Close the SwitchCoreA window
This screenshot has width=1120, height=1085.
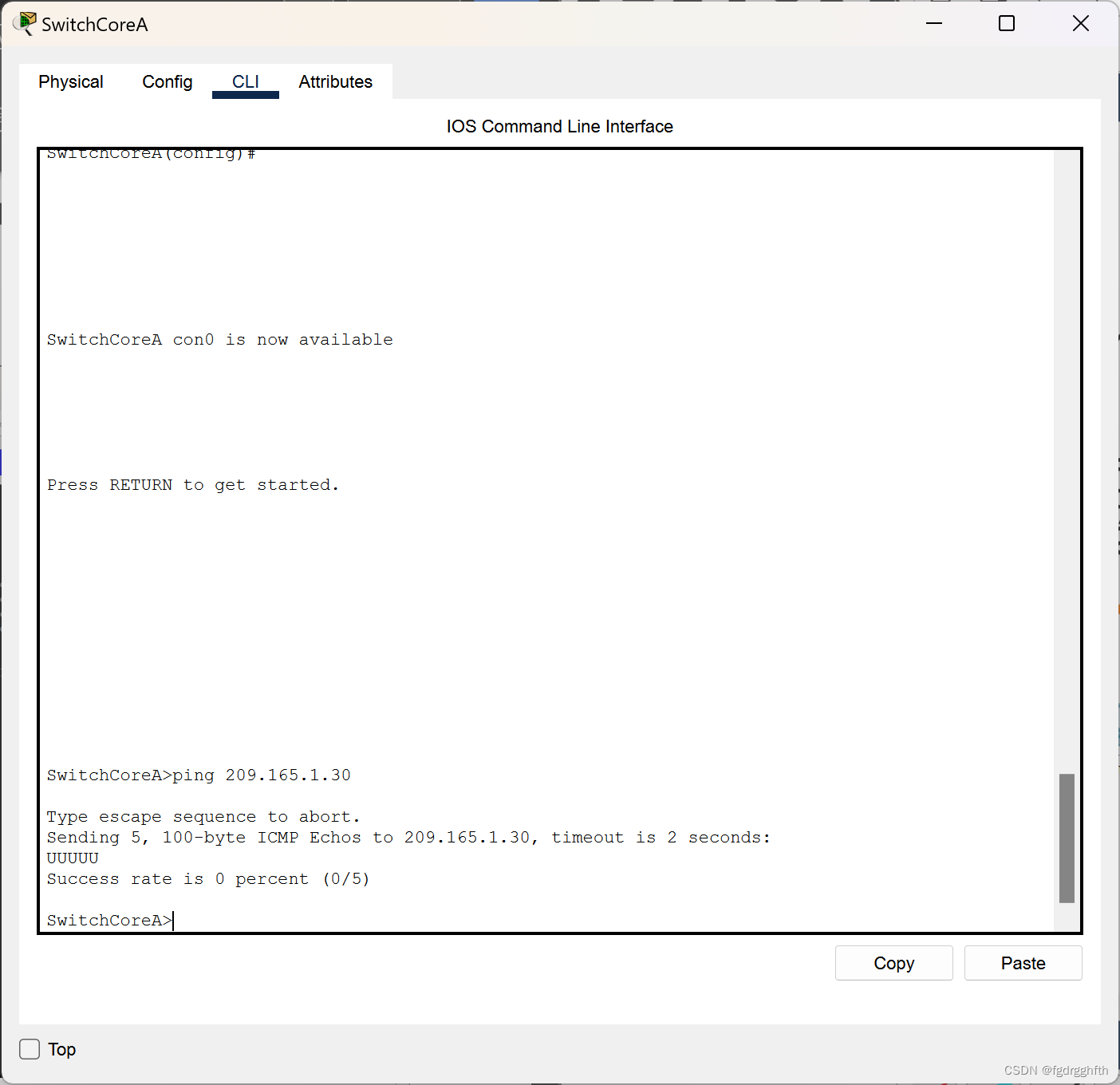click(1081, 24)
